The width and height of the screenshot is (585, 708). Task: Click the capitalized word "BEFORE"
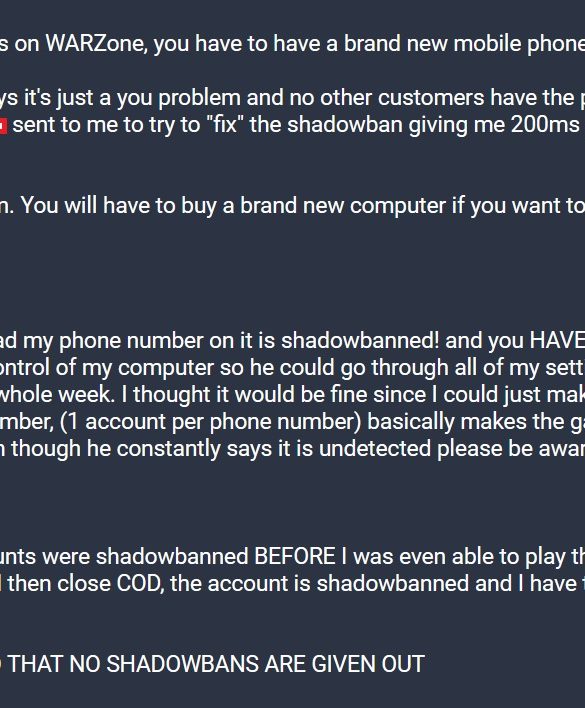295,557
